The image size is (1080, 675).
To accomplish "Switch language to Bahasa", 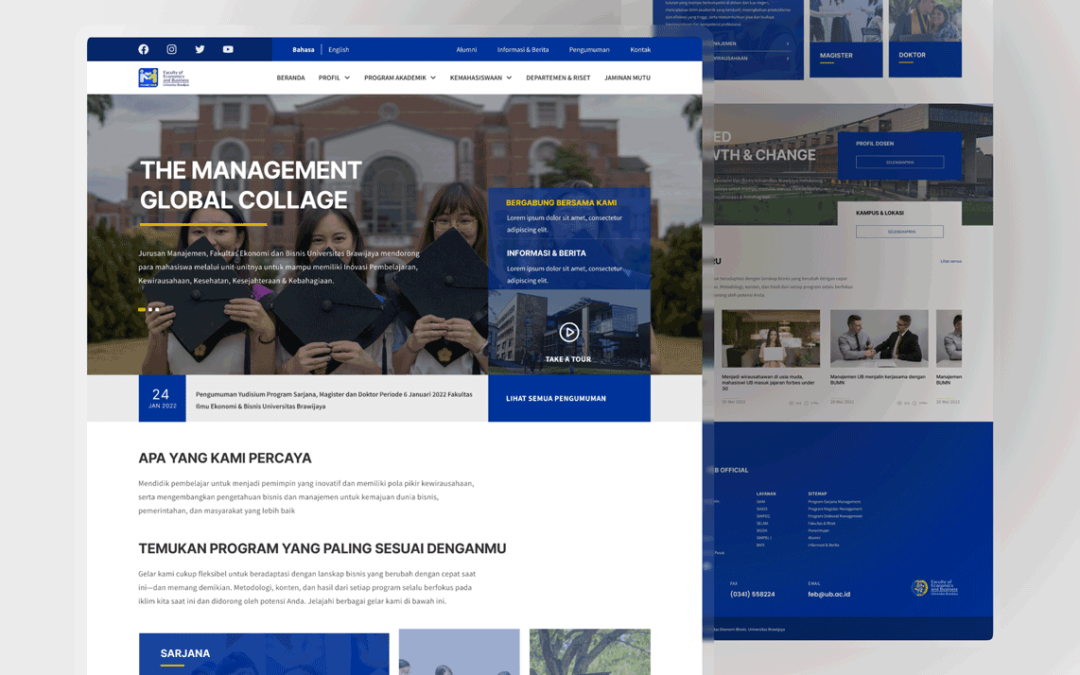I will pos(303,50).
